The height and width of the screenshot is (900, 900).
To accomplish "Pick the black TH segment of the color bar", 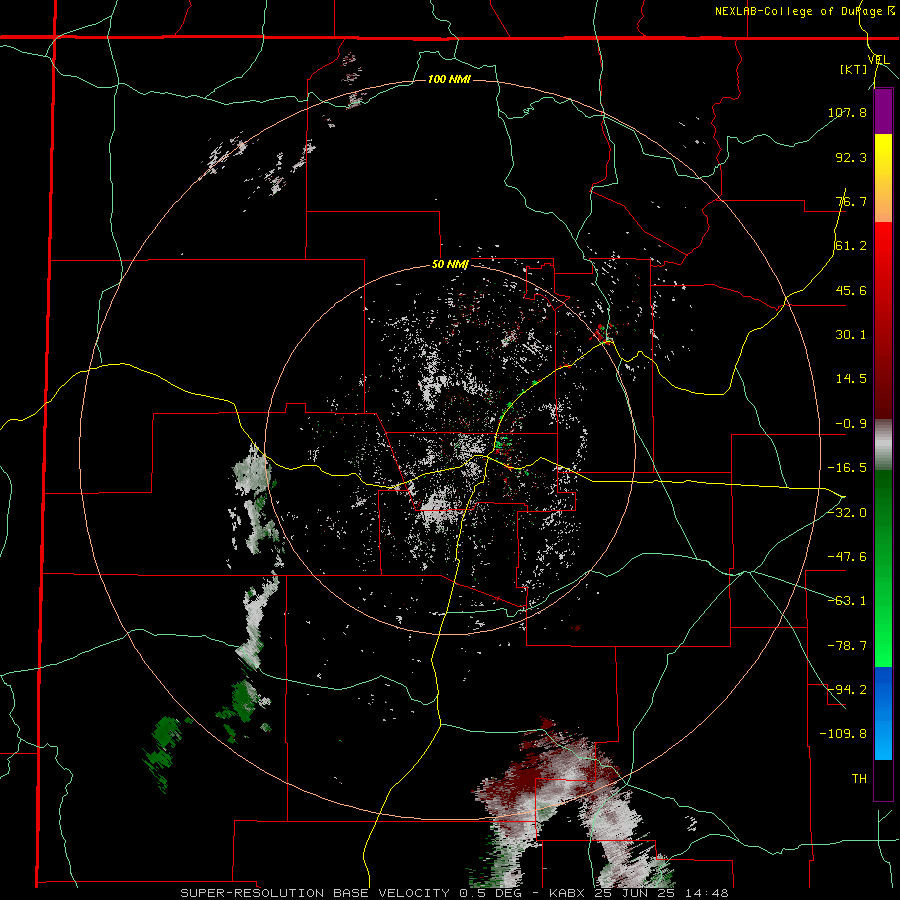I will pos(883,779).
